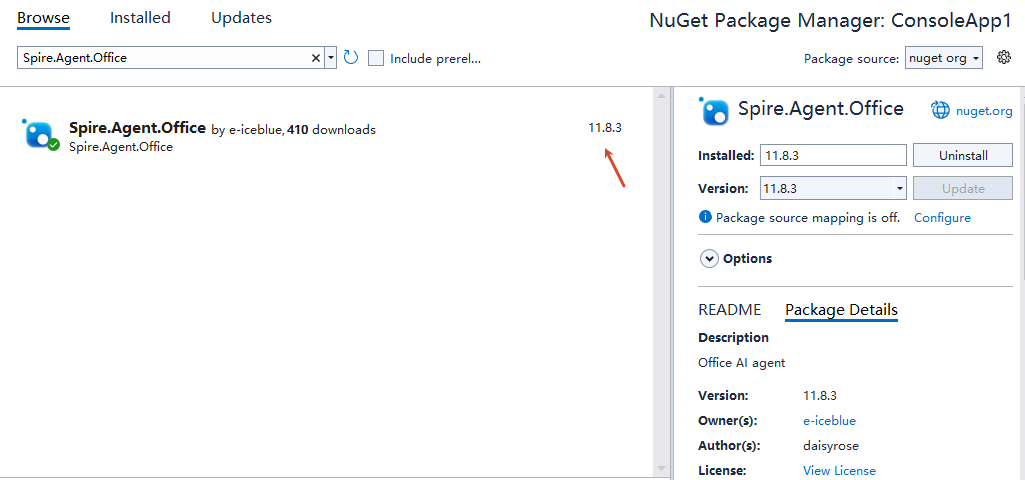This screenshot has height=480, width=1025.
Task: Clear the search box with X
Action: [x=316, y=58]
